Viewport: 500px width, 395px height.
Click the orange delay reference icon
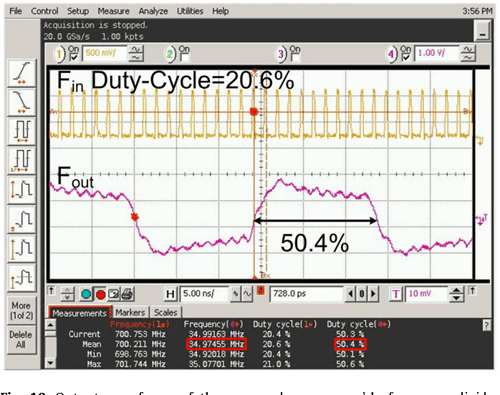tap(261, 291)
